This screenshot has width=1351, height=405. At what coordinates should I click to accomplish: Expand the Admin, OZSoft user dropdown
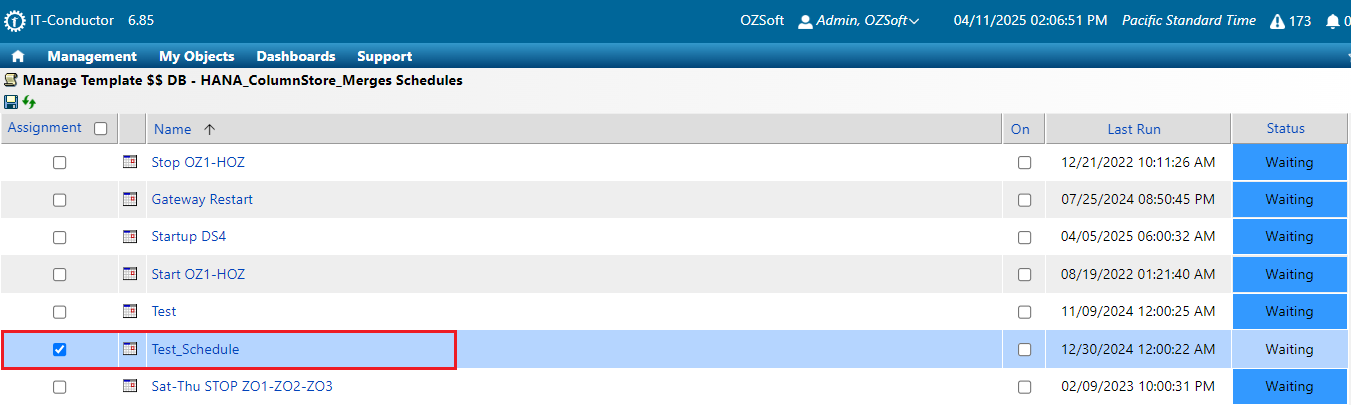pos(859,21)
